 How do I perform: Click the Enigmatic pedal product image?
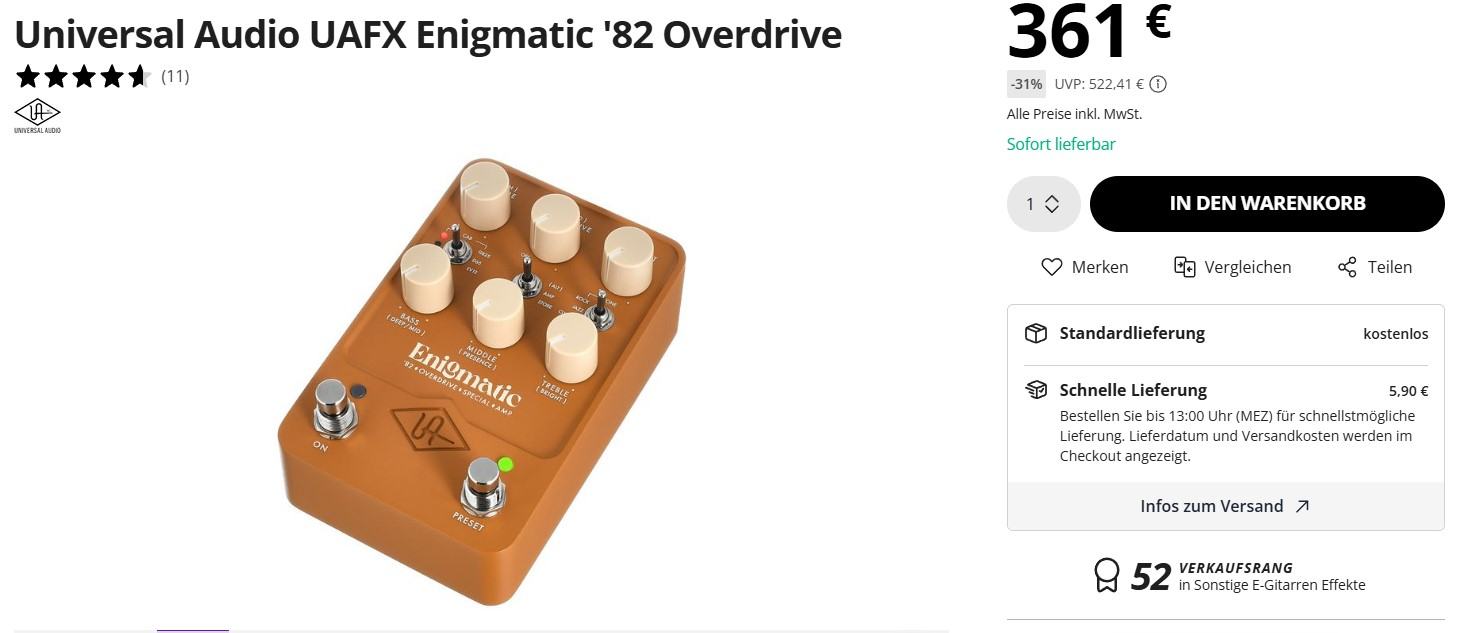[482, 380]
